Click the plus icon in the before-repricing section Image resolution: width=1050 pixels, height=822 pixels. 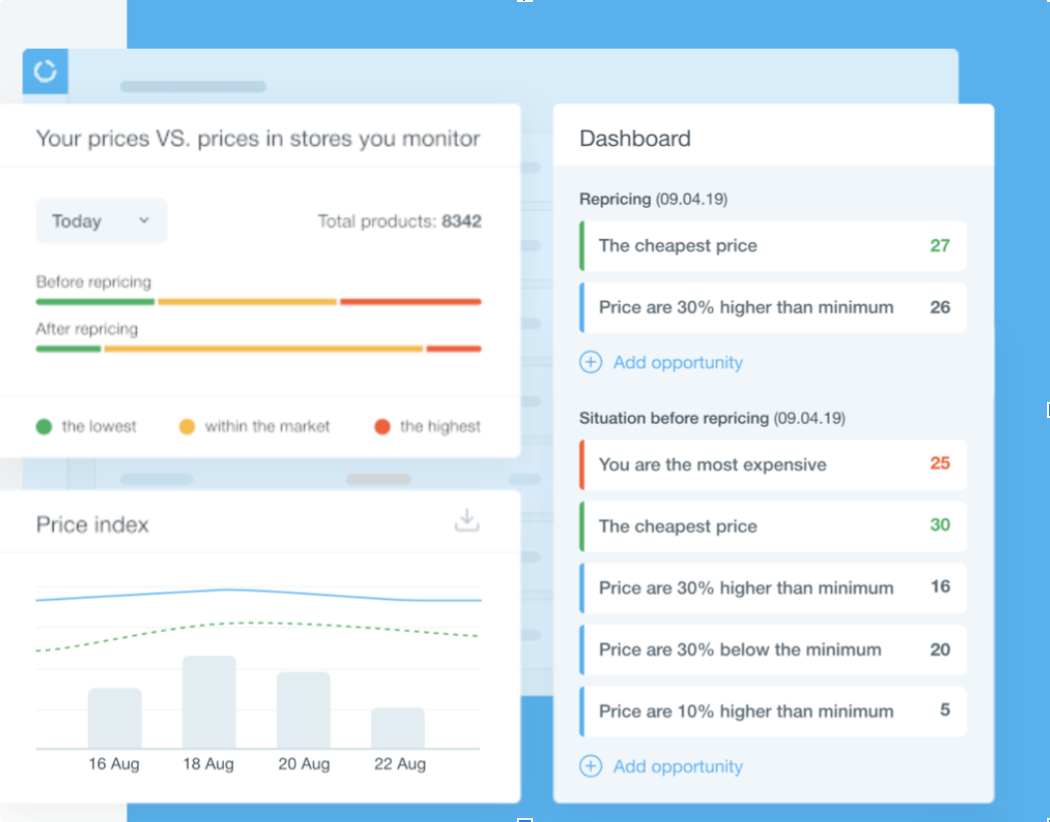tap(590, 766)
